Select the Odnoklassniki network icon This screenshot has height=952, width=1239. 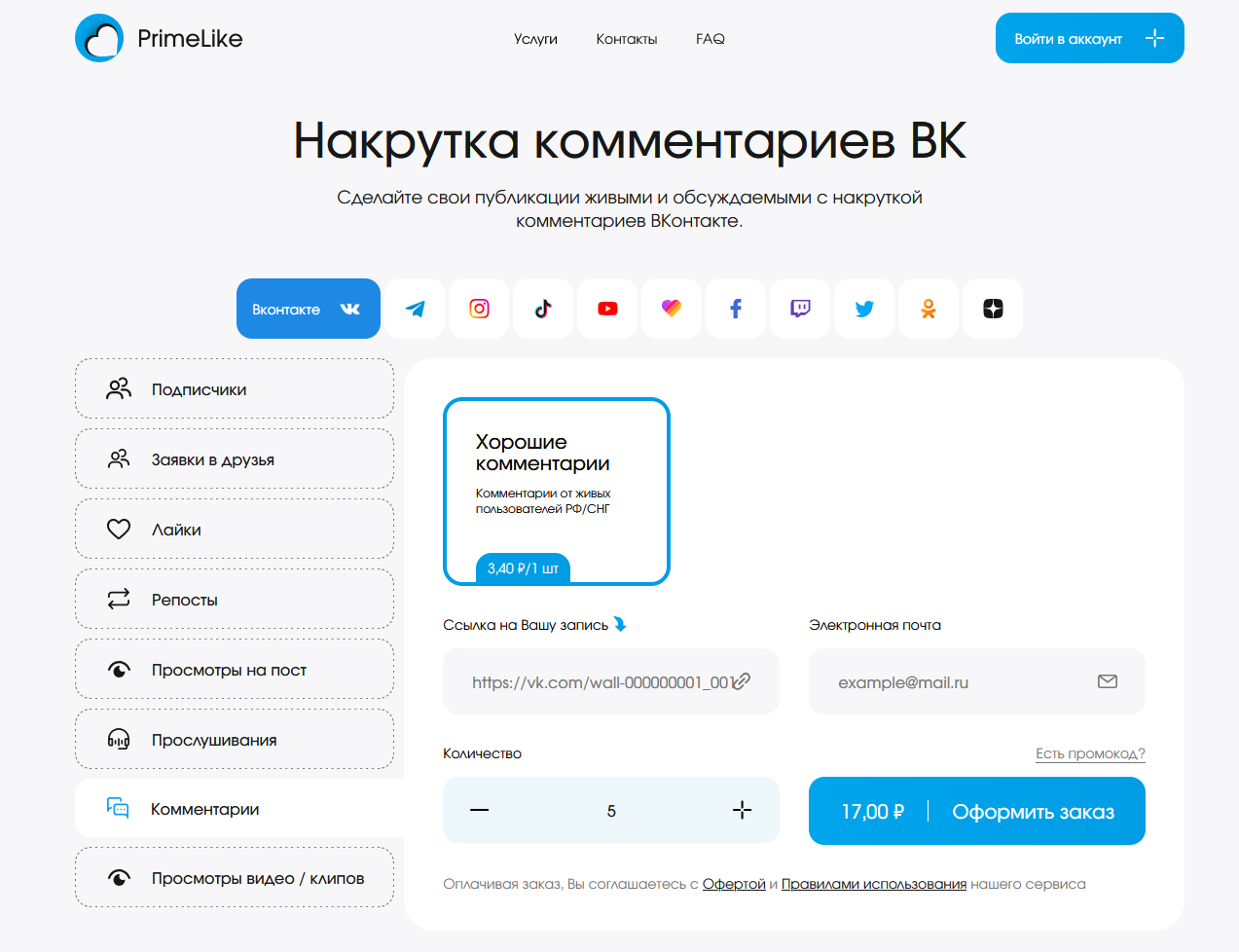click(929, 309)
